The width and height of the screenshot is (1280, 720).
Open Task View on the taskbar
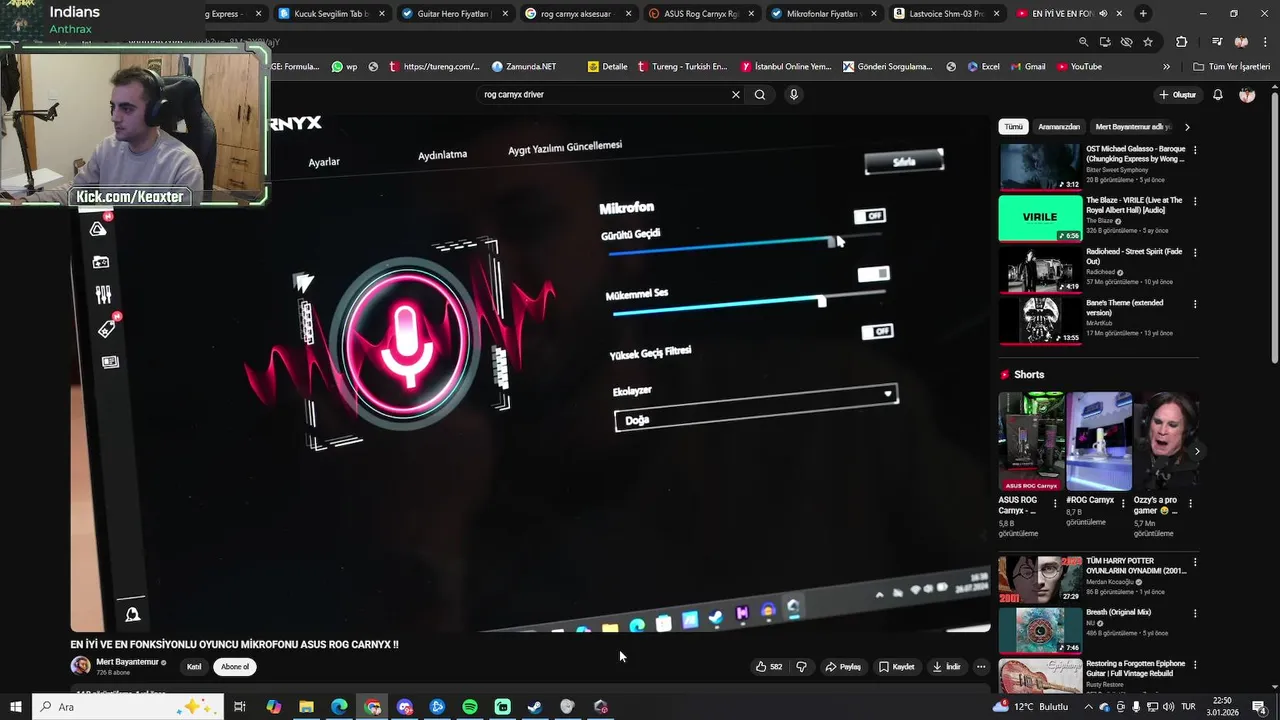(x=240, y=707)
